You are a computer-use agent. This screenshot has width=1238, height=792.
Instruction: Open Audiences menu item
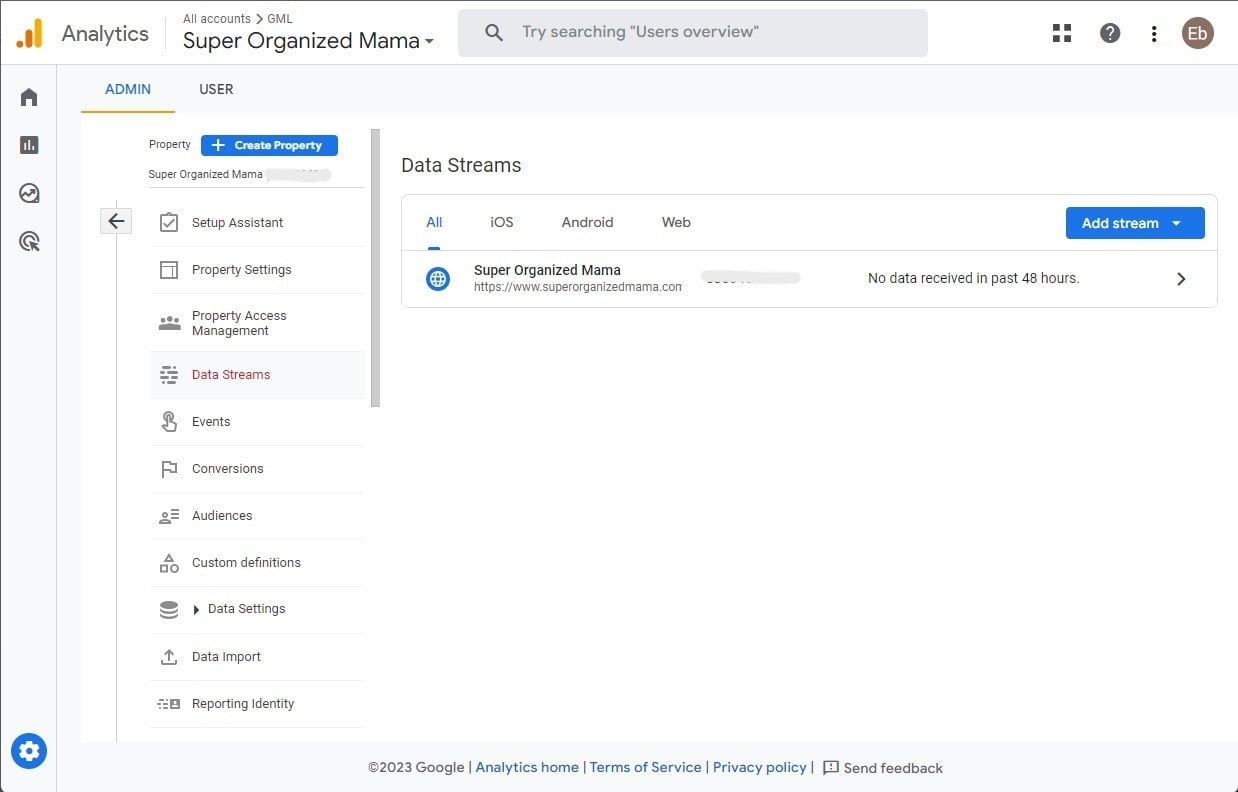[258, 516]
